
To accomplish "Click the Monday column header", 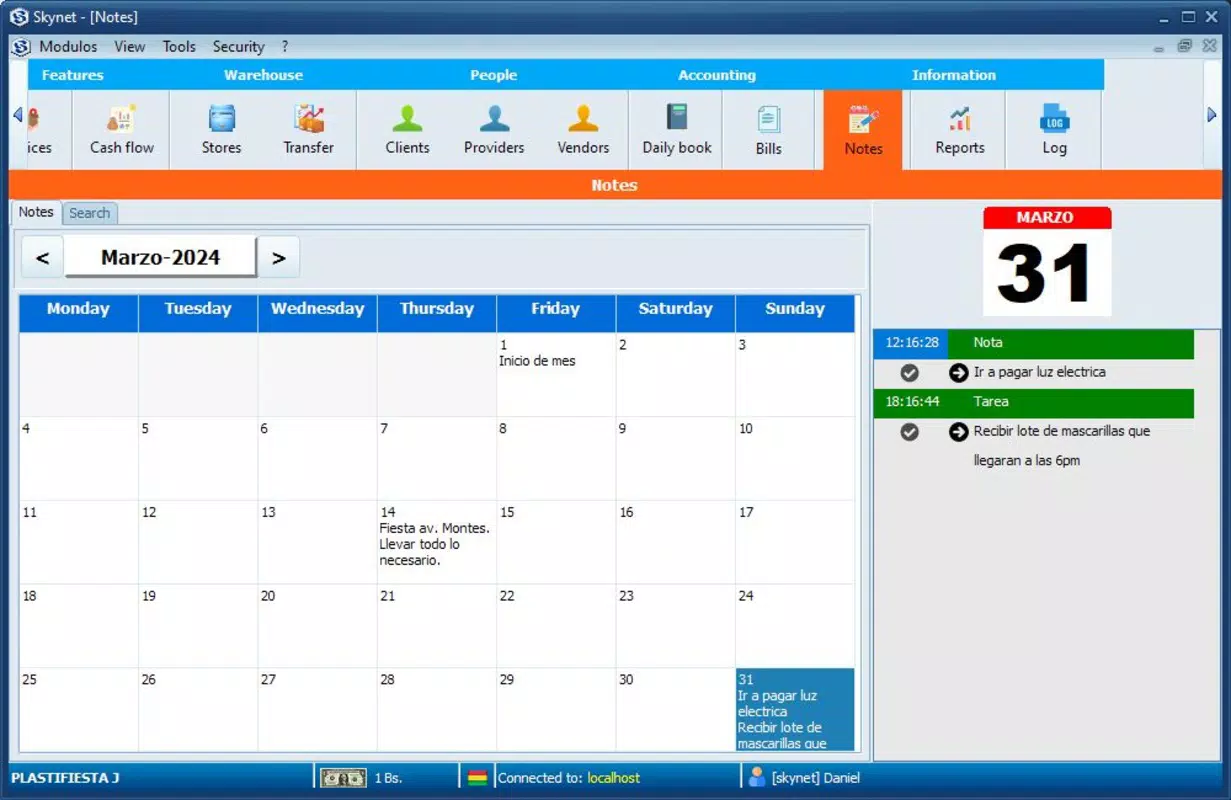I will pyautogui.click(x=79, y=313).
